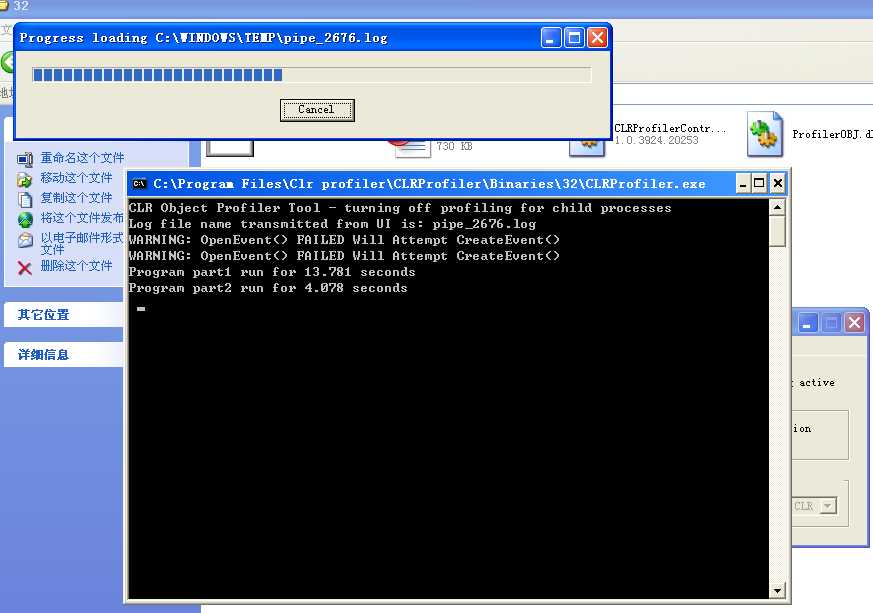Minimize the CLRProfiler.exe console window

[x=743, y=183]
